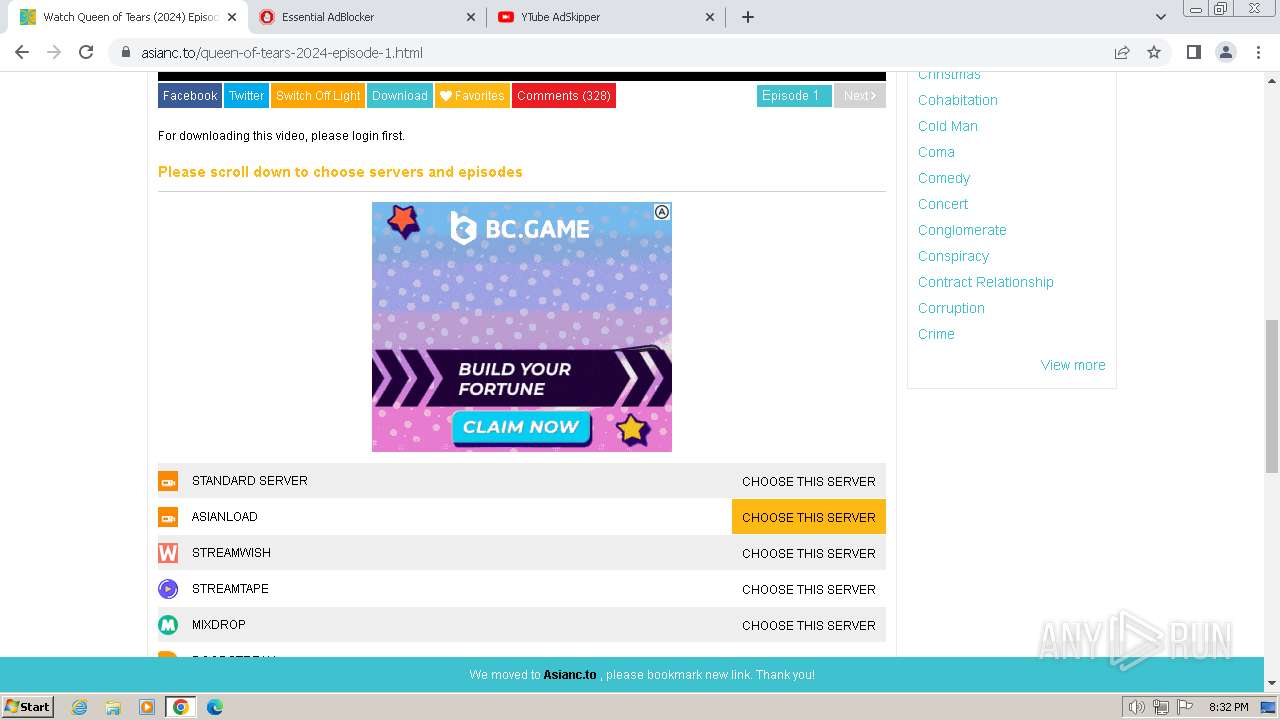Open the Chrome taskbar icon

pyautogui.click(x=180, y=707)
